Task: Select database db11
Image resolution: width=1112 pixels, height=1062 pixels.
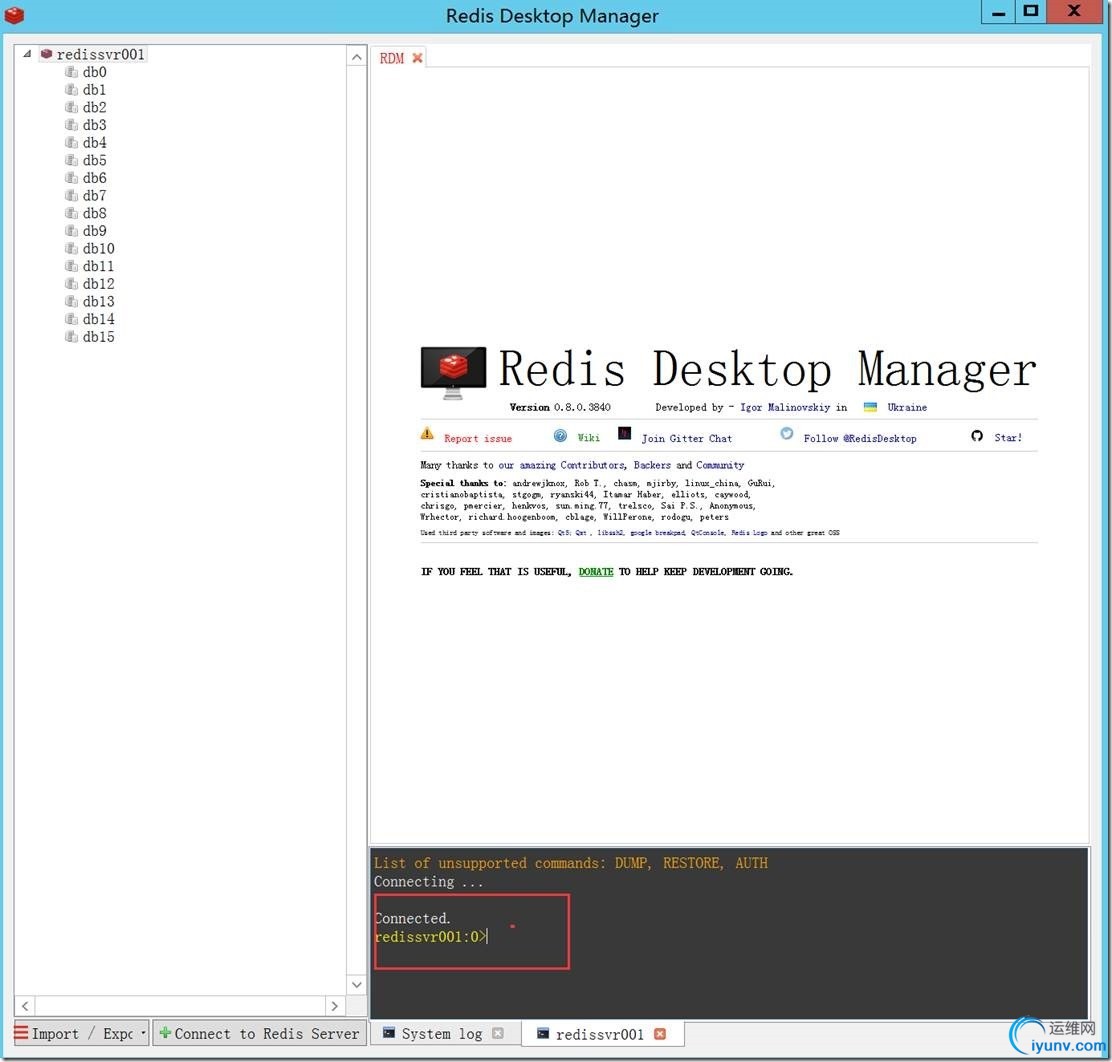Action: 99,266
